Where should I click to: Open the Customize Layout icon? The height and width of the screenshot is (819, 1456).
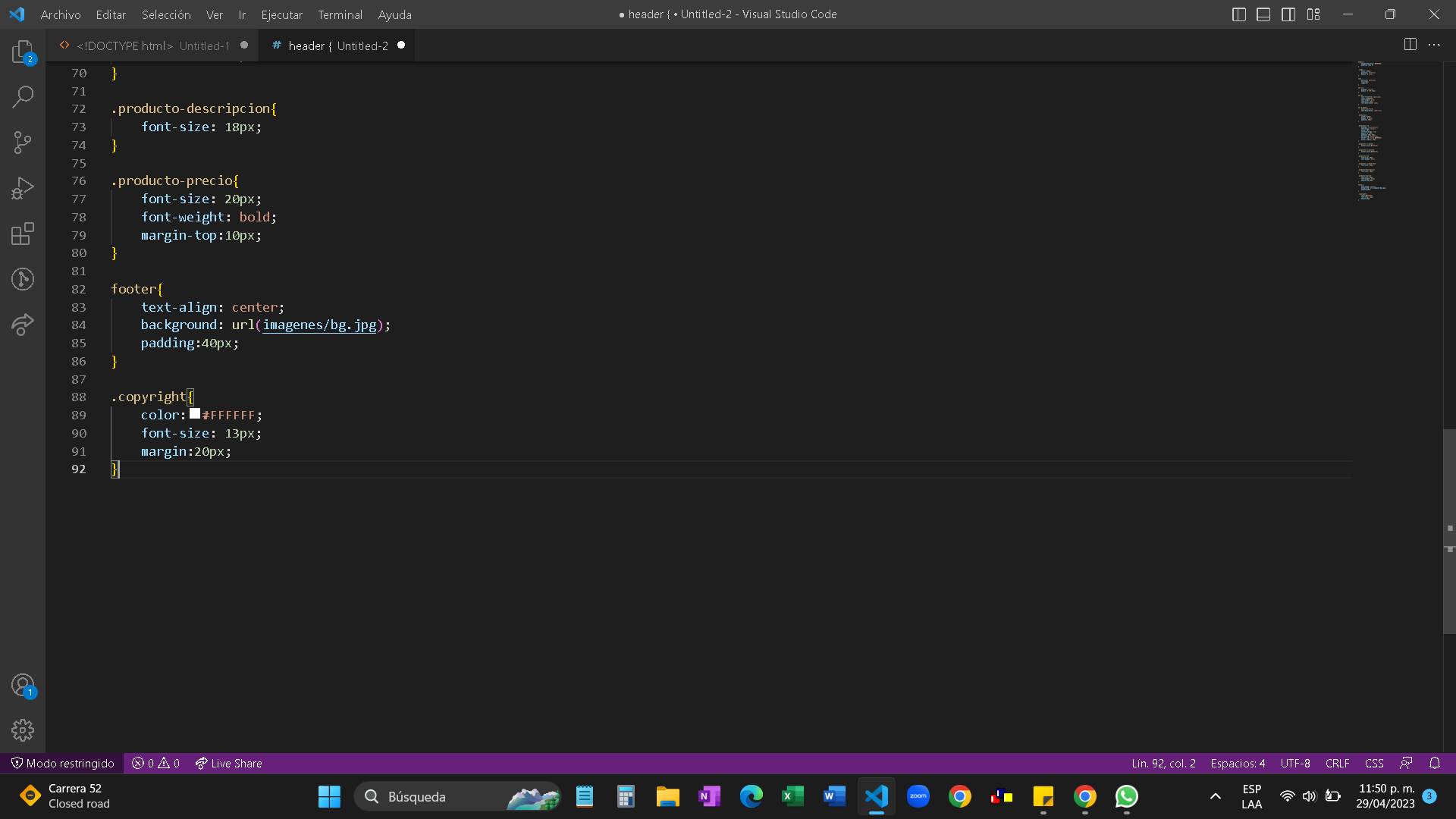tap(1313, 14)
